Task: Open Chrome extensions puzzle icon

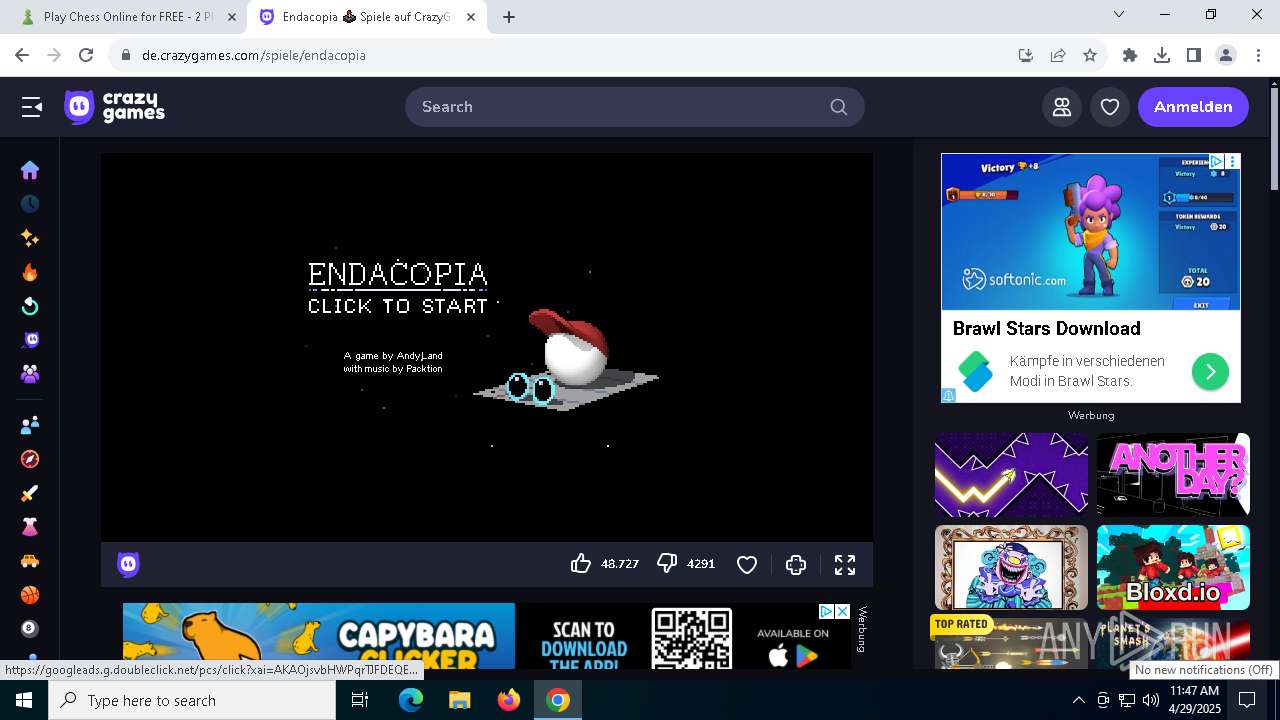Action: point(1130,55)
